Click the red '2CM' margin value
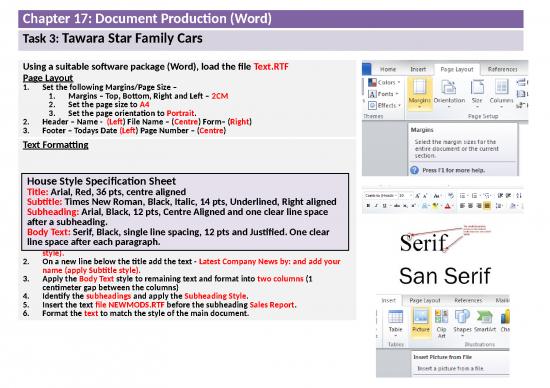 point(220,96)
